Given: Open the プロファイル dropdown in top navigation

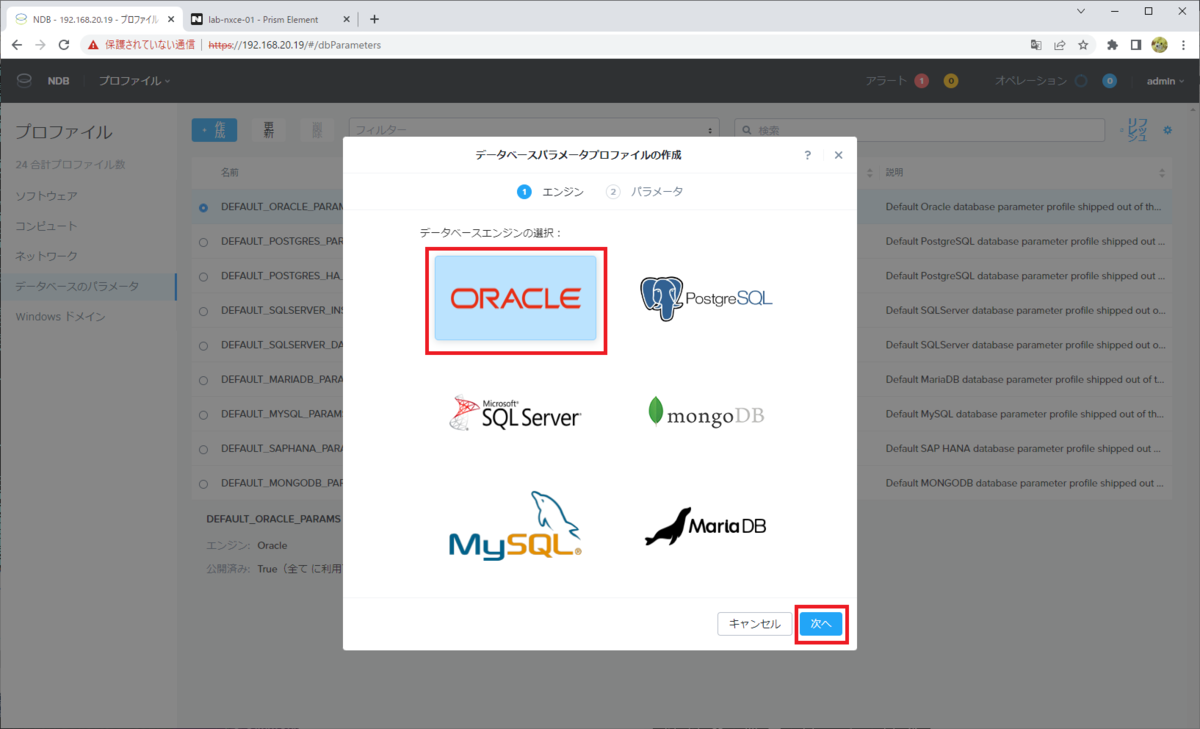Looking at the screenshot, I should click(135, 81).
